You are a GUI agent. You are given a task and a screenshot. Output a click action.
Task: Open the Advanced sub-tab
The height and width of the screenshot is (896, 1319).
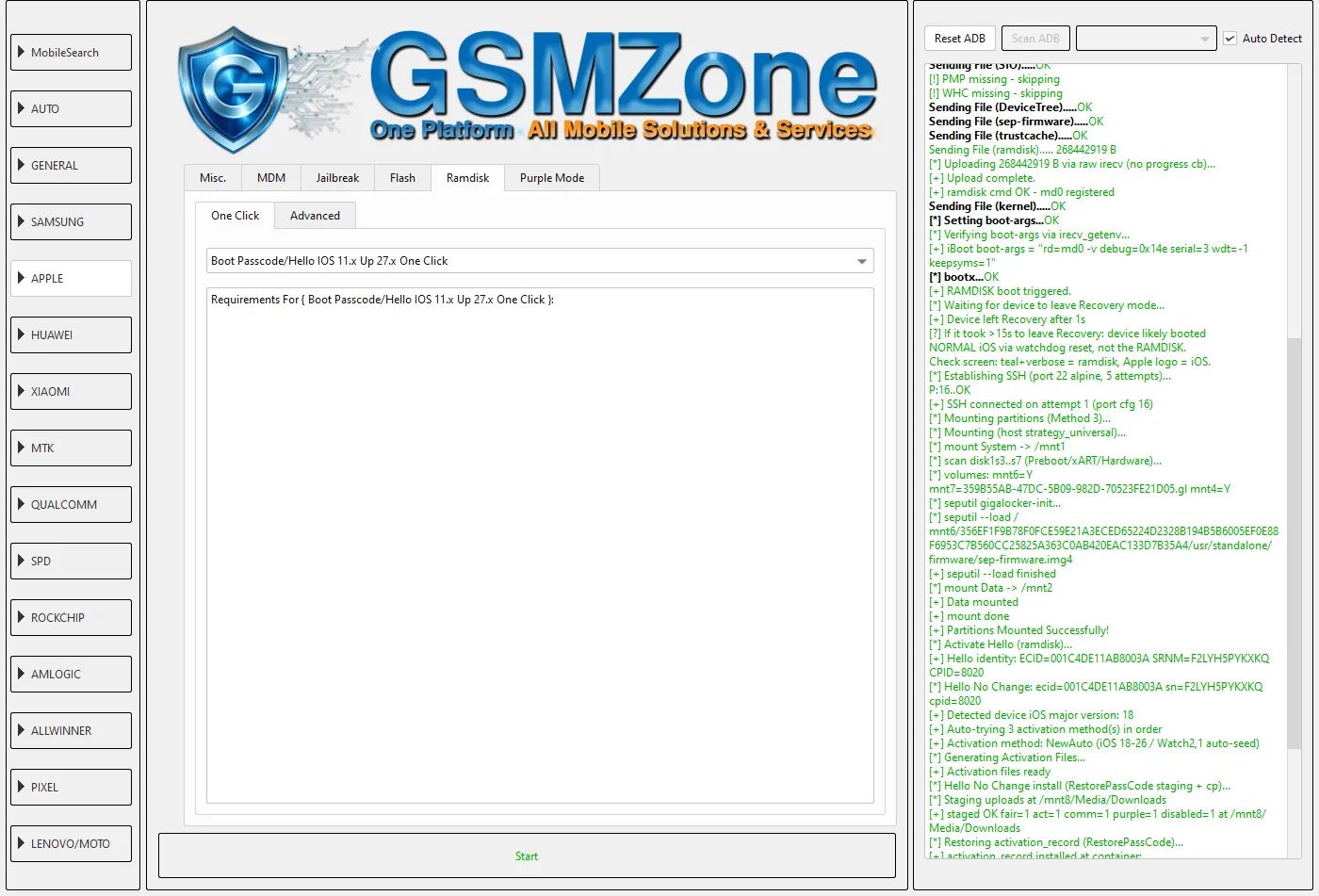315,216
